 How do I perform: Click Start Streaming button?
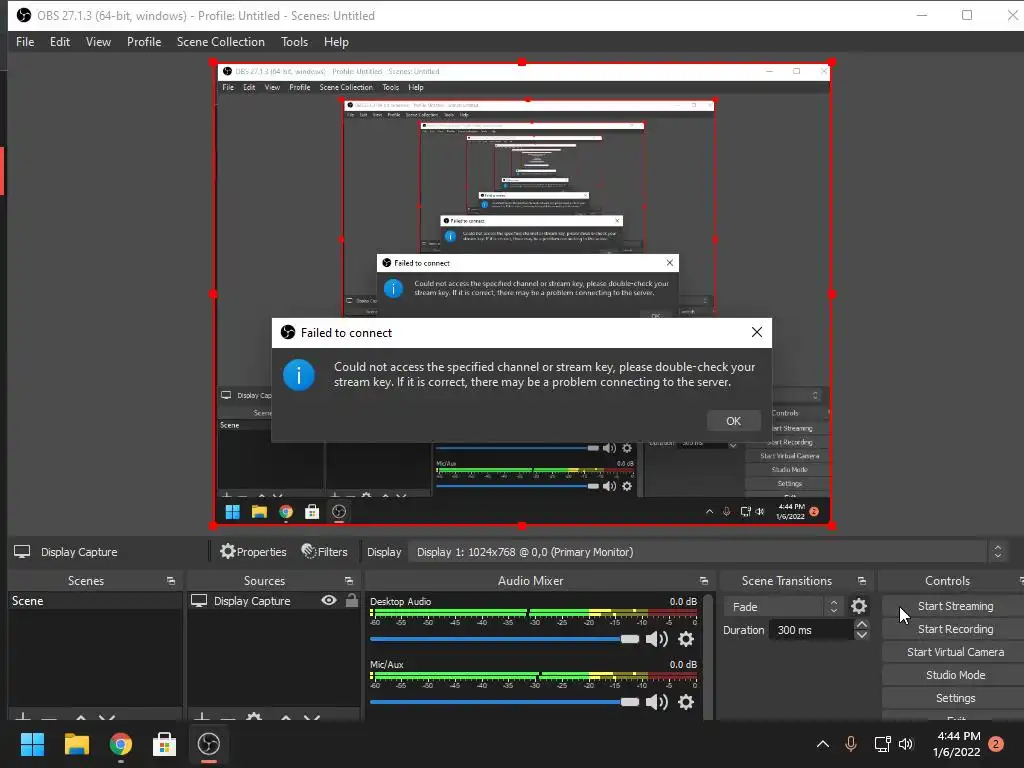pyautogui.click(x=955, y=606)
